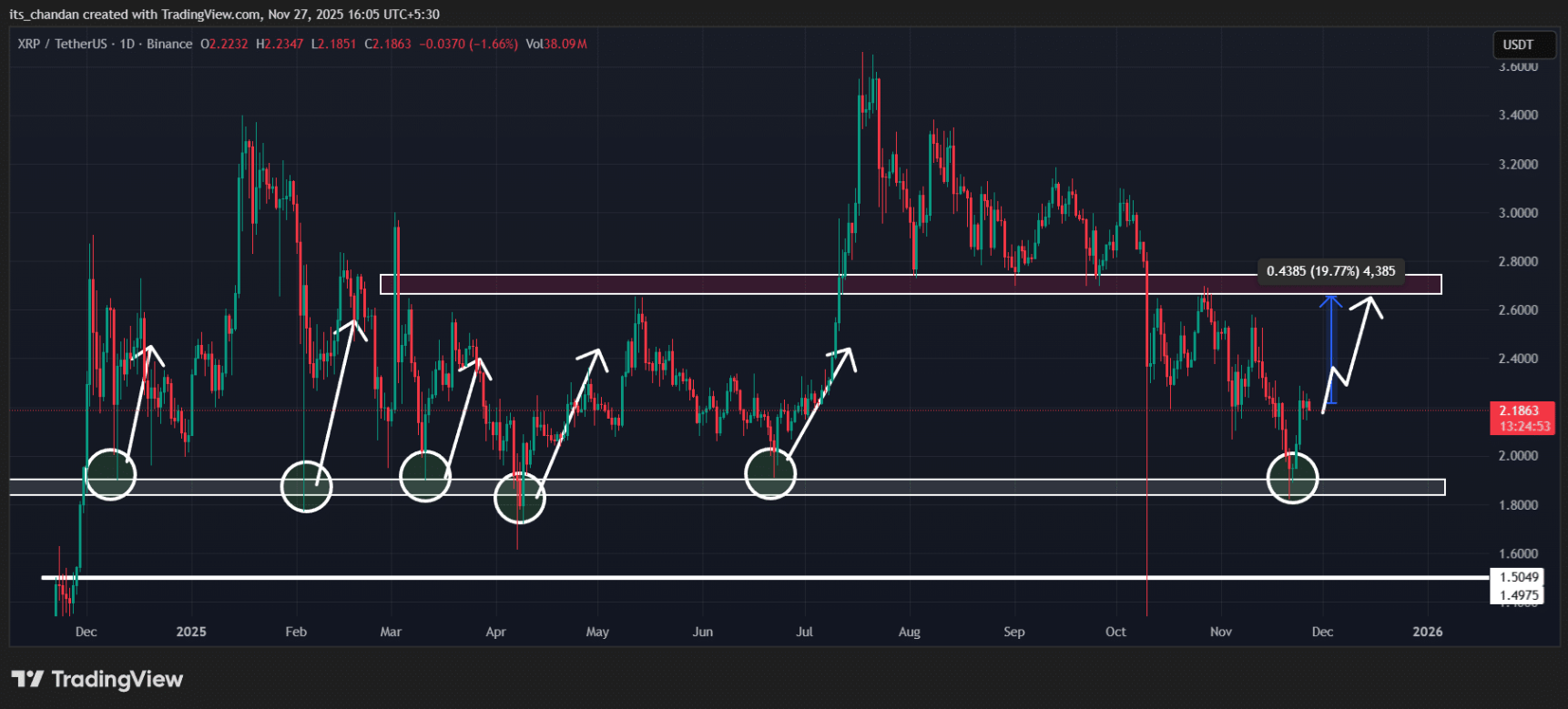This screenshot has width=1568, height=709.
Task: Click the 2026 label on time axis
Action: (x=1427, y=632)
